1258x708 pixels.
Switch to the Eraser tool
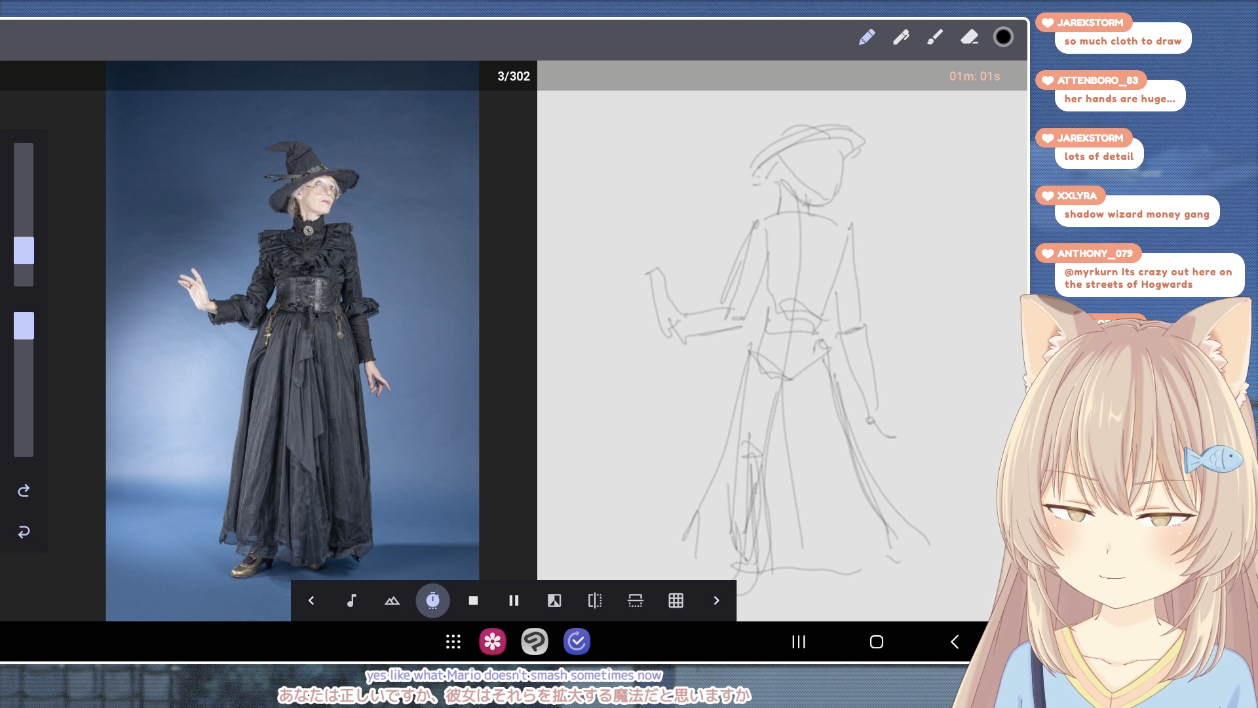(969, 37)
